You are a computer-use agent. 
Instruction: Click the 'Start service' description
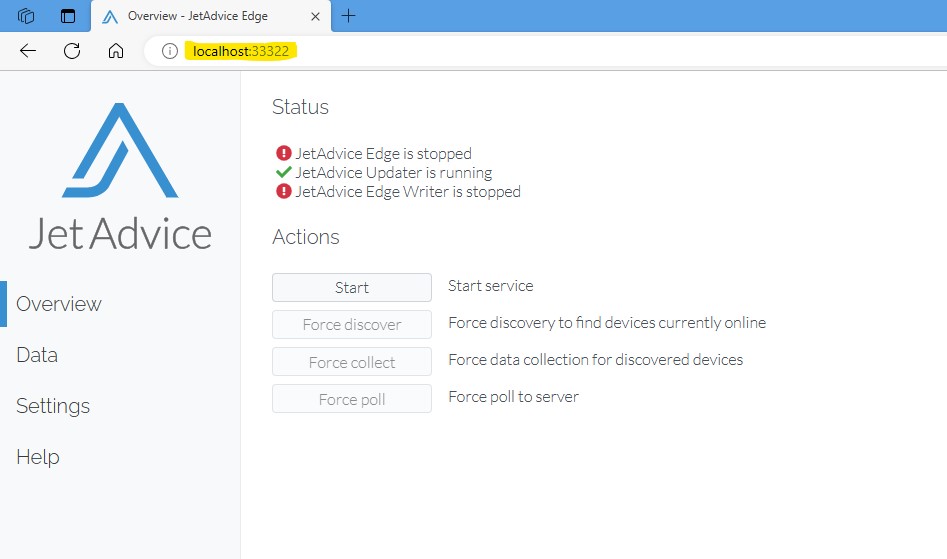pos(490,286)
